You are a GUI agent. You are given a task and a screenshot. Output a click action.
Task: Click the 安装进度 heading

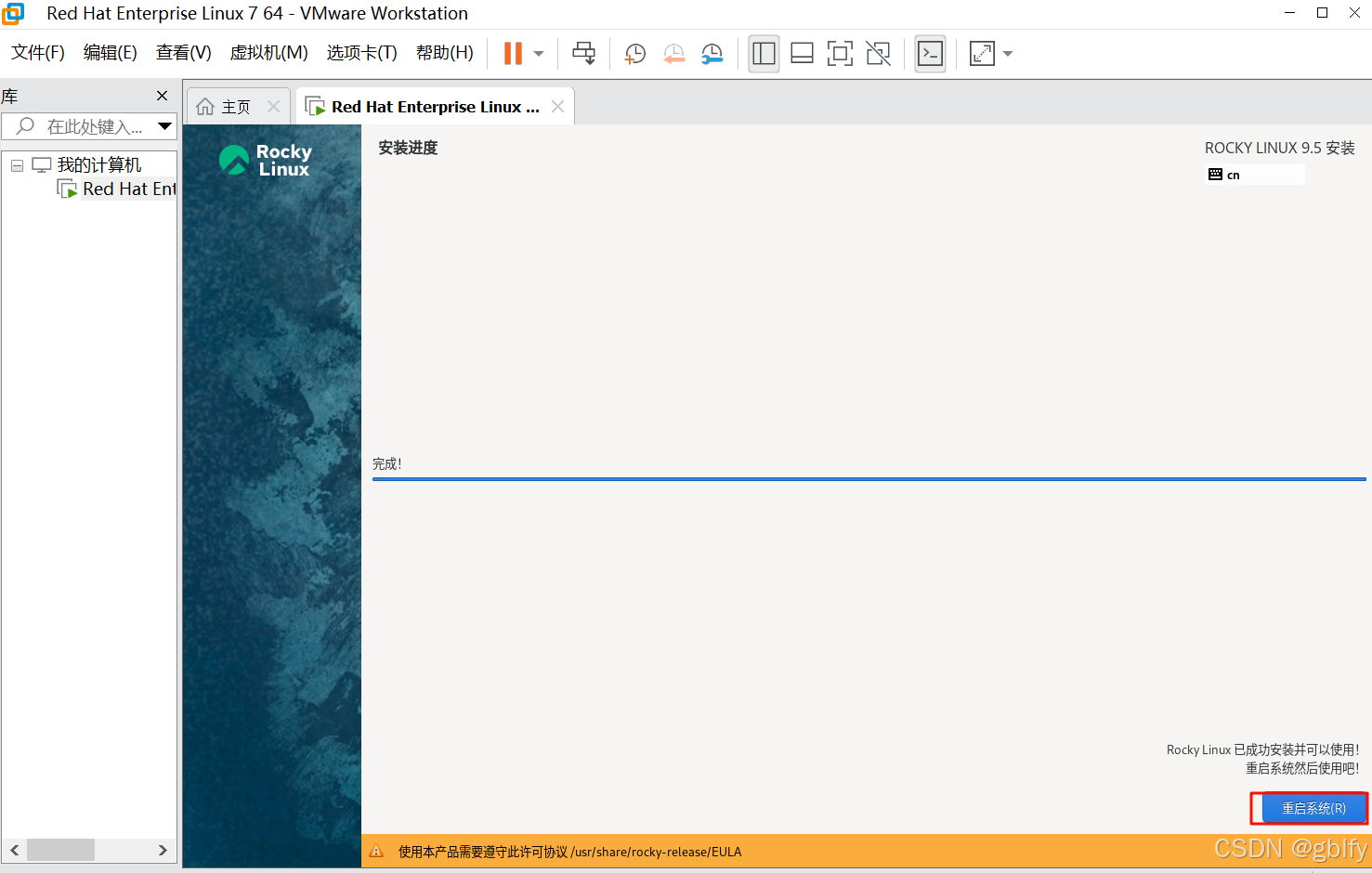tap(408, 148)
